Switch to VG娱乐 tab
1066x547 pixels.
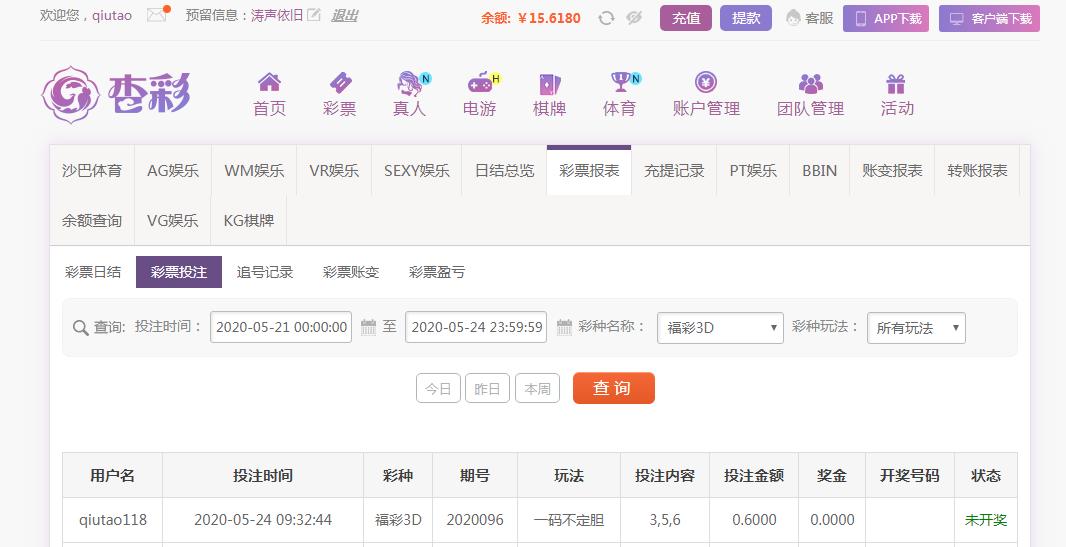coord(173,221)
